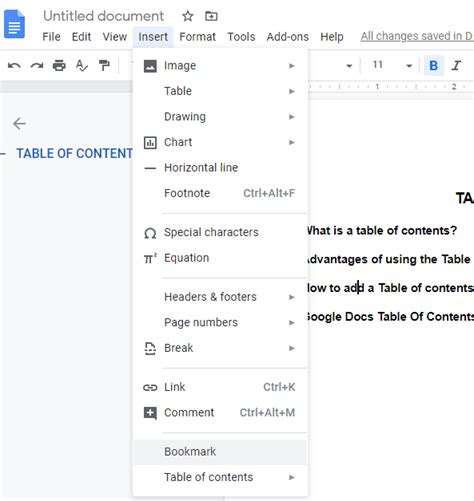Click the 'Advantages of using the Table' heading
Image resolution: width=474 pixels, height=501 pixels.
pos(389,259)
